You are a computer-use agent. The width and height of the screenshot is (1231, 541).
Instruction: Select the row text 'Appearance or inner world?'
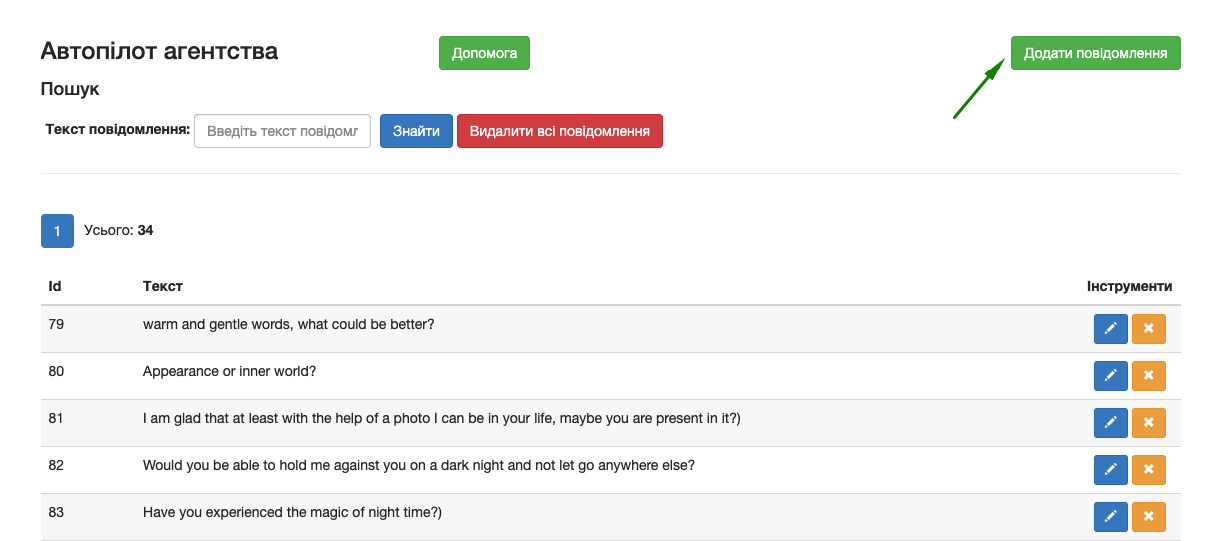pyautogui.click(x=229, y=372)
